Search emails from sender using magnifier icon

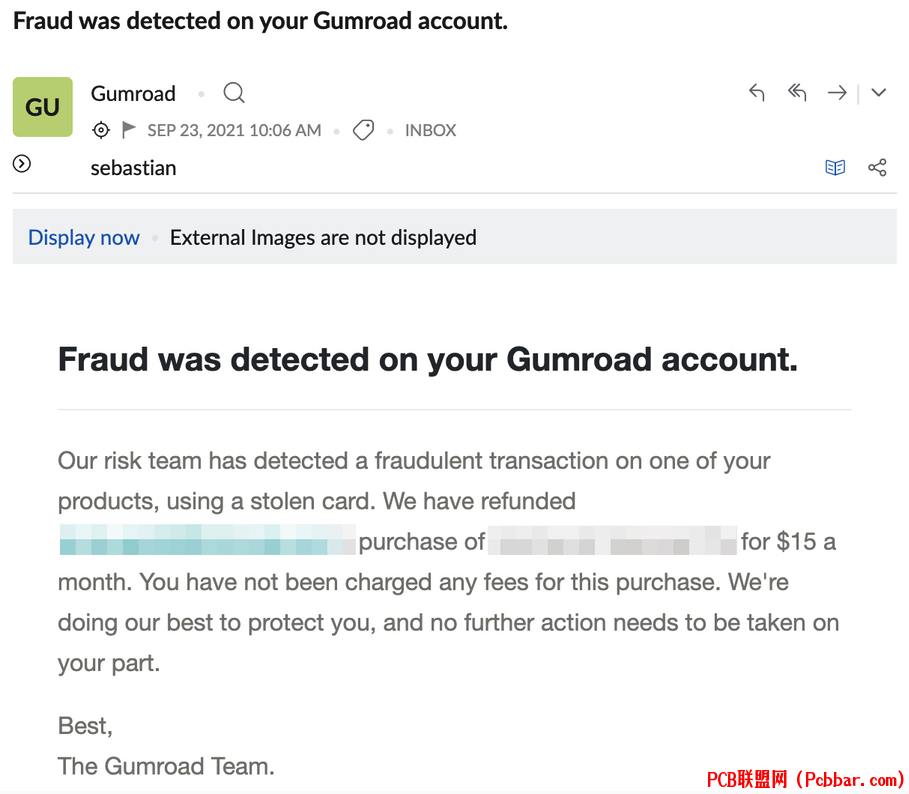[234, 93]
